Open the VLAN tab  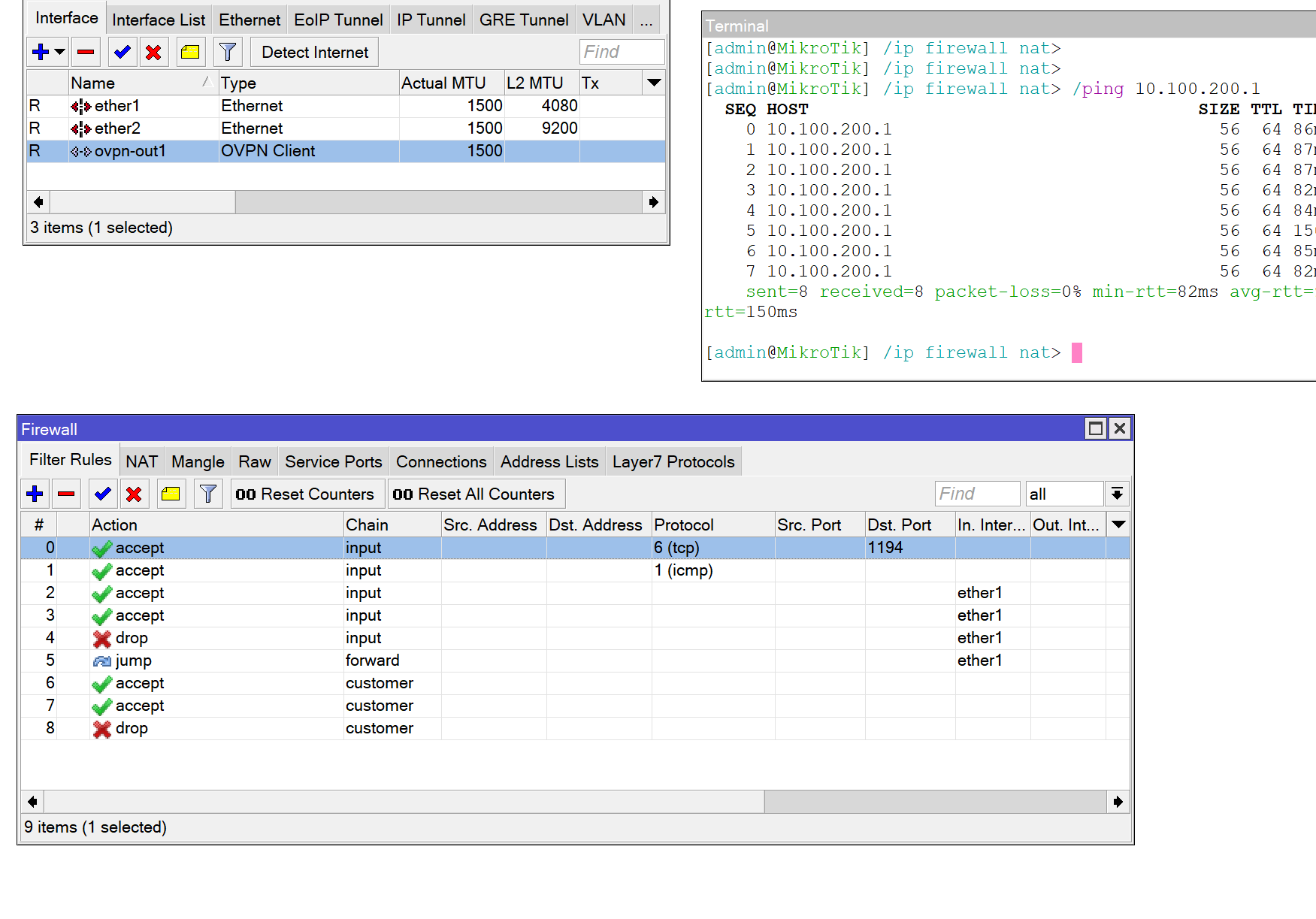(604, 20)
